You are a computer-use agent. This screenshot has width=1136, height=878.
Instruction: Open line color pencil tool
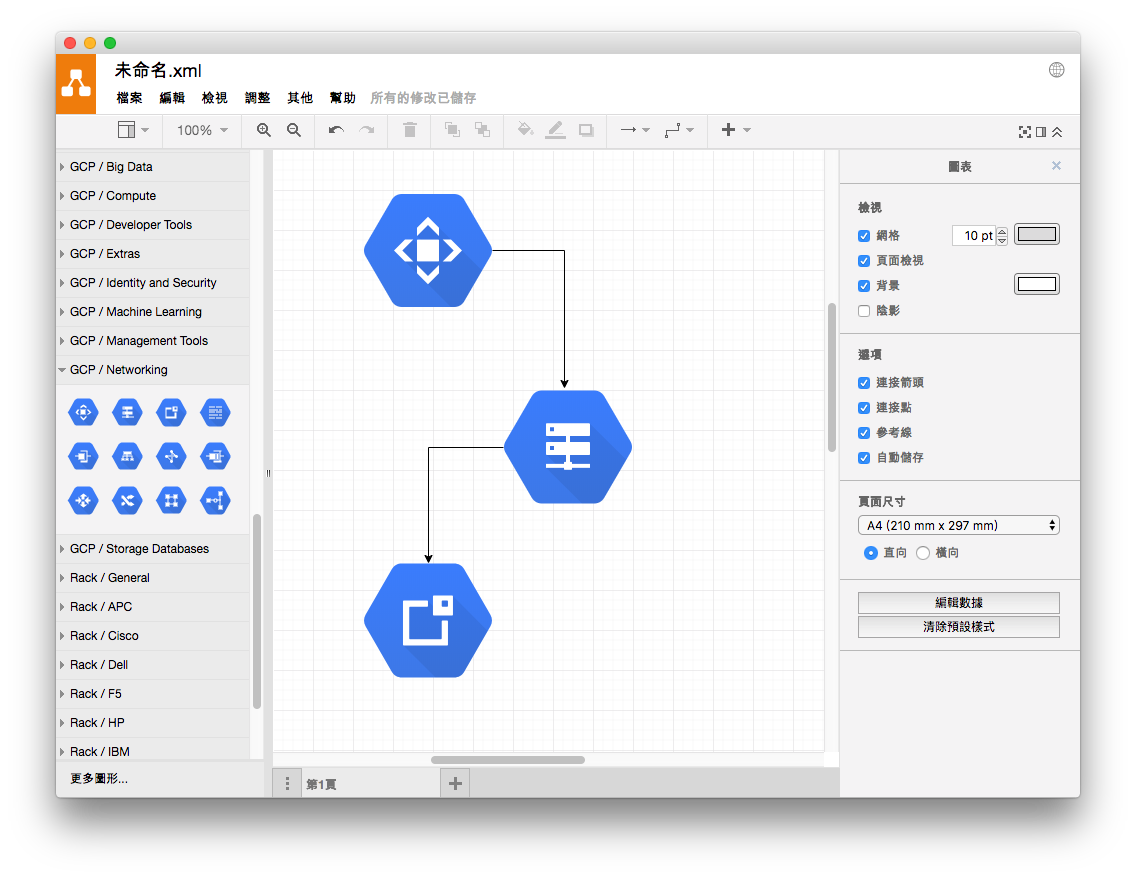click(x=555, y=130)
